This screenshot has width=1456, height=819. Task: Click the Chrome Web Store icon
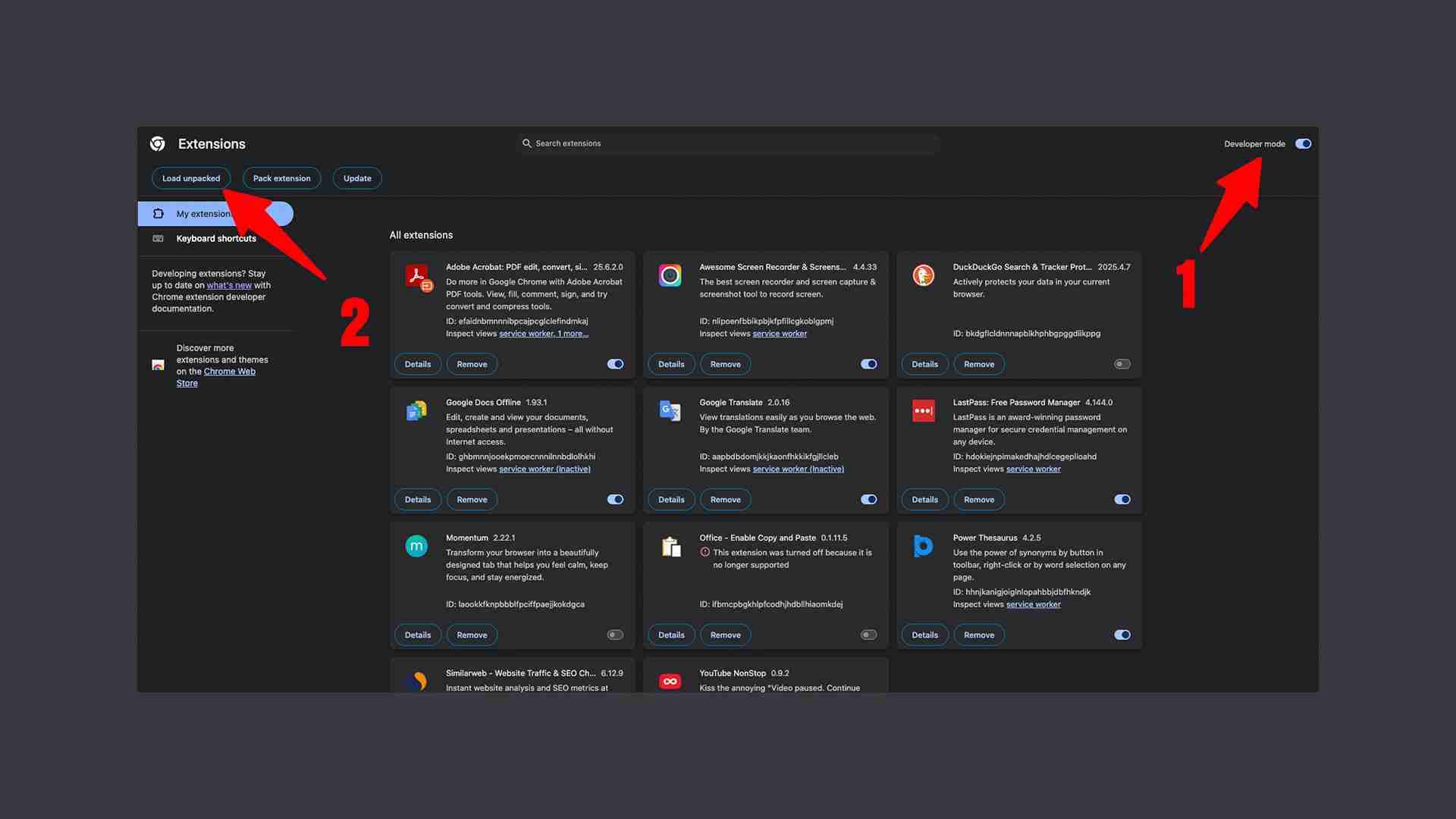pyautogui.click(x=158, y=366)
